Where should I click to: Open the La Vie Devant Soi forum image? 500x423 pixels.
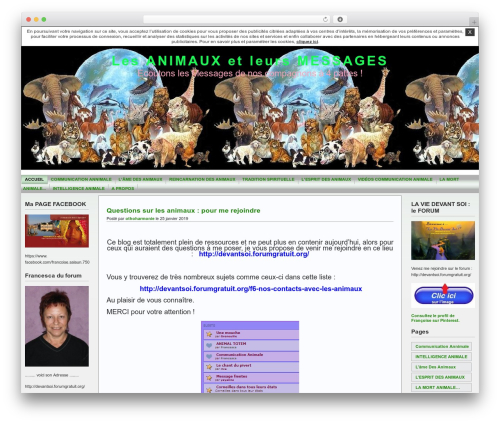[x=443, y=240]
